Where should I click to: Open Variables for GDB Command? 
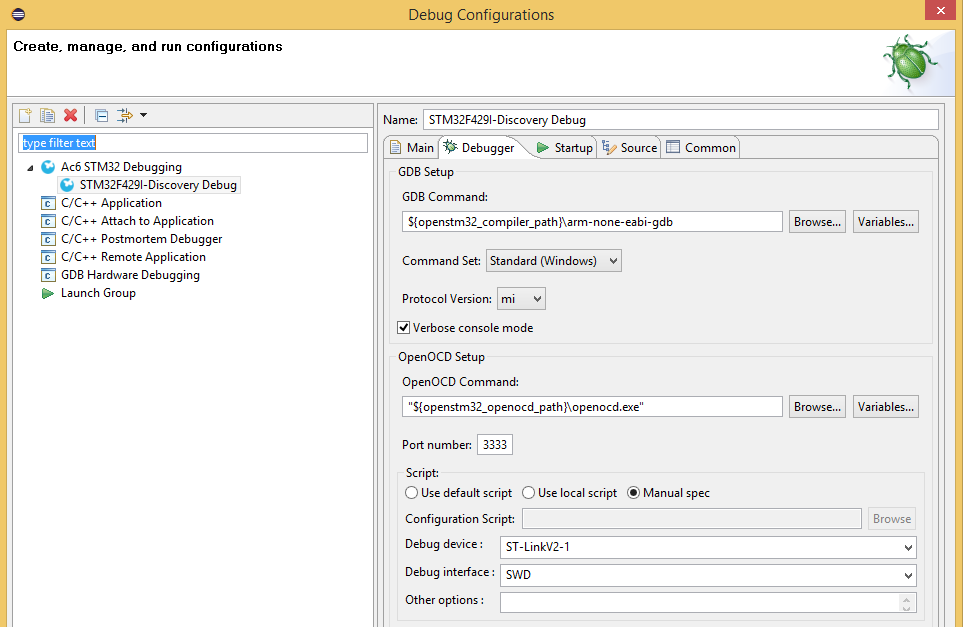886,222
